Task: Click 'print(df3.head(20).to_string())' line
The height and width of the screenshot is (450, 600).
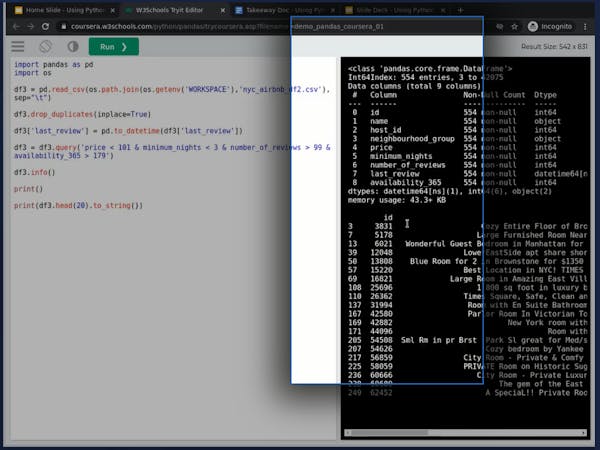Action: (78, 205)
